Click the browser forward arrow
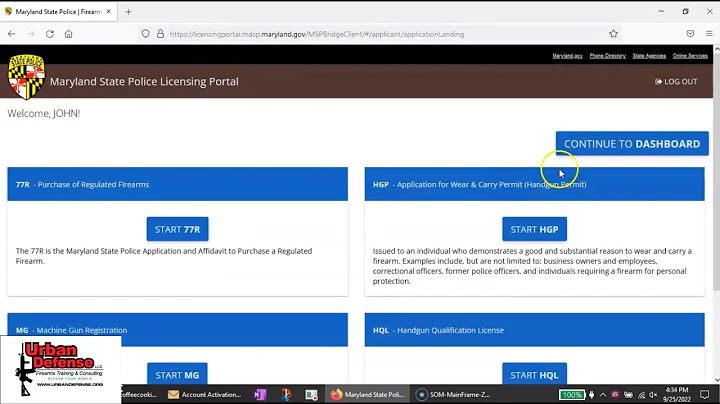 (31, 34)
